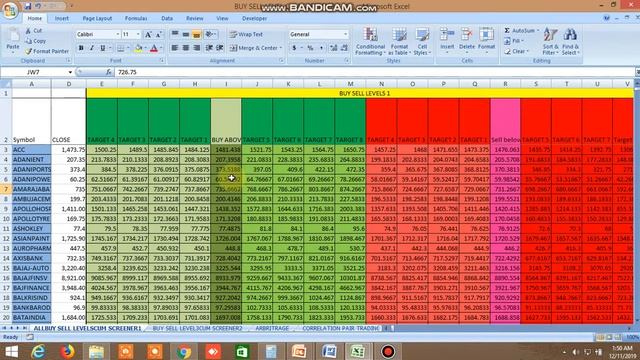Image resolution: width=640 pixels, height=360 pixels.
Task: Open the General number format dropdown
Action: (346, 35)
